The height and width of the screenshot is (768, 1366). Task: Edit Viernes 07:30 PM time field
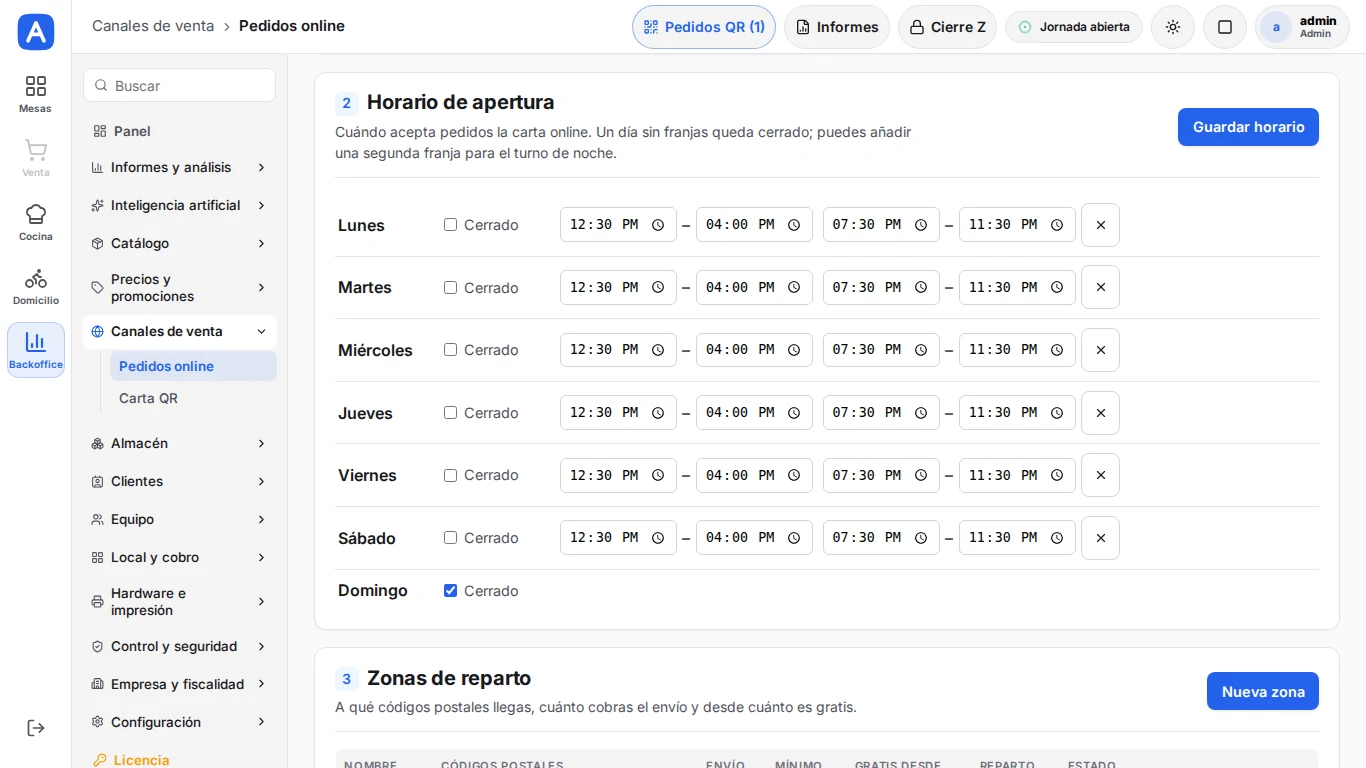[881, 475]
